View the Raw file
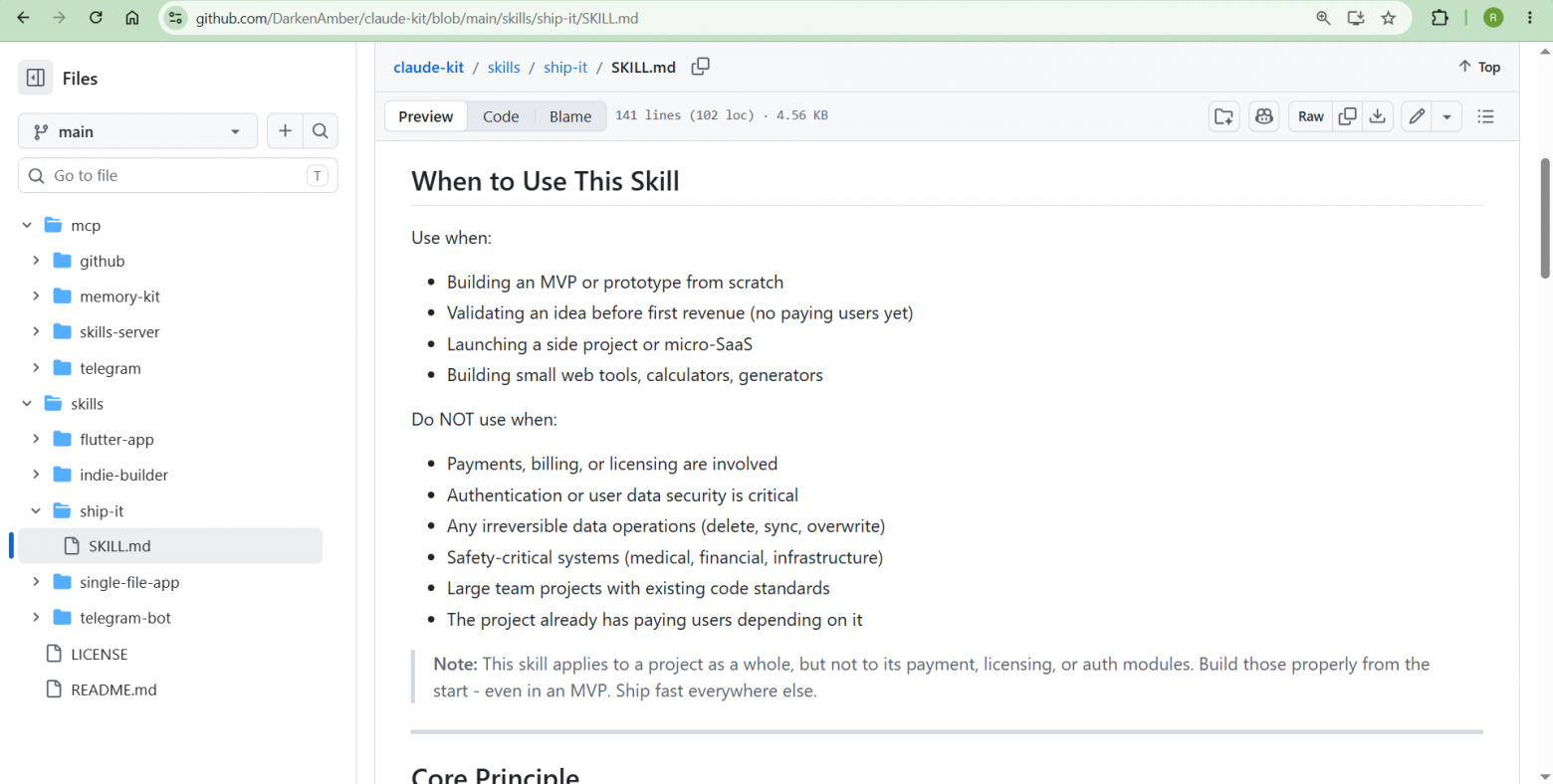This screenshot has height=784, width=1553. click(x=1311, y=116)
